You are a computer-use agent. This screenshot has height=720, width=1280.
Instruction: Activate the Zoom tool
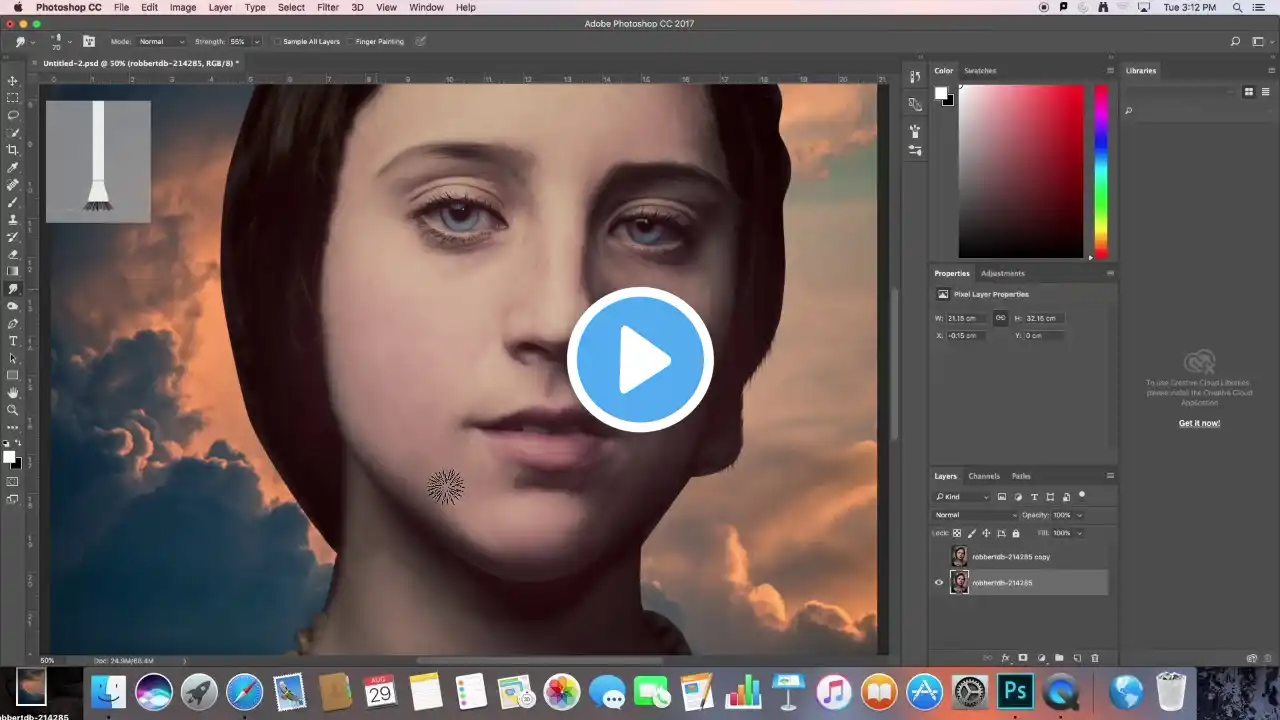(13, 410)
